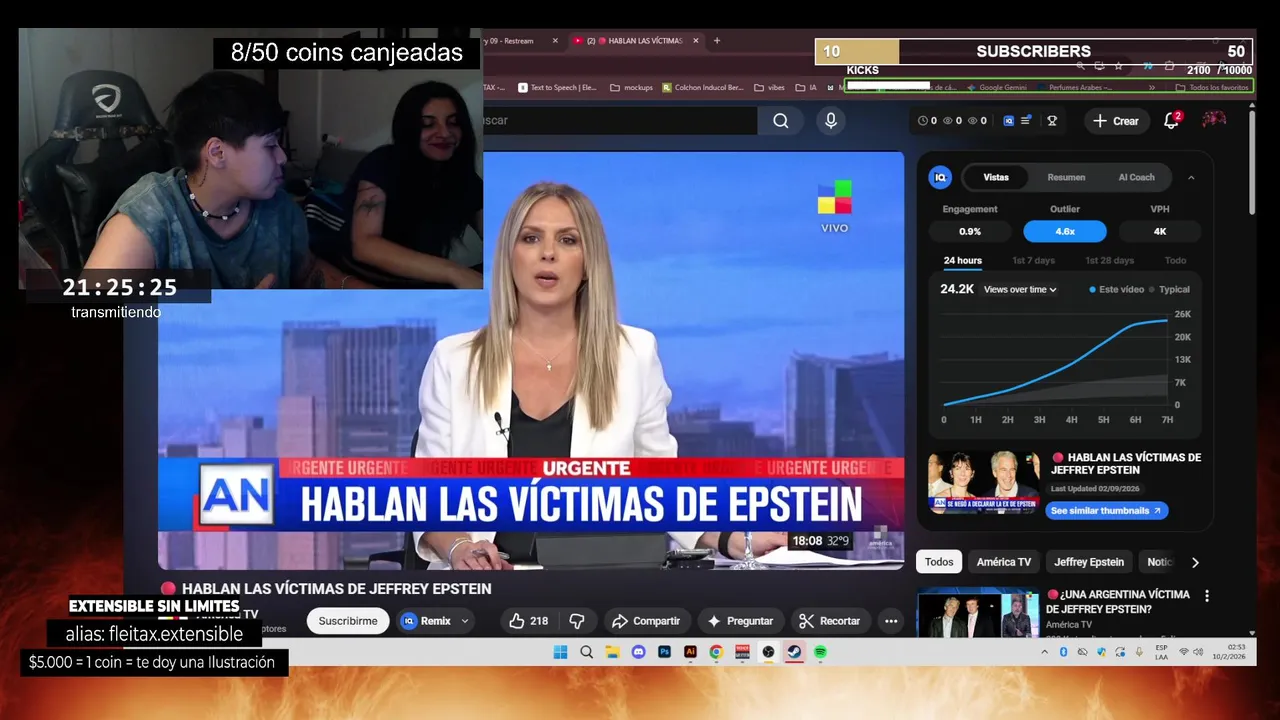Filter suggestions by Jeffrey Epstein chip
The width and height of the screenshot is (1280, 720).
point(1089,562)
